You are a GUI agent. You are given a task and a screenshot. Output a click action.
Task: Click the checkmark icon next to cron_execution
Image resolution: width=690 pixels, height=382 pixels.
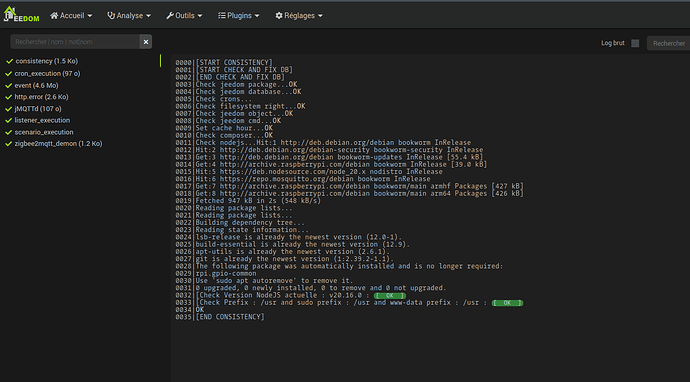pos(8,73)
